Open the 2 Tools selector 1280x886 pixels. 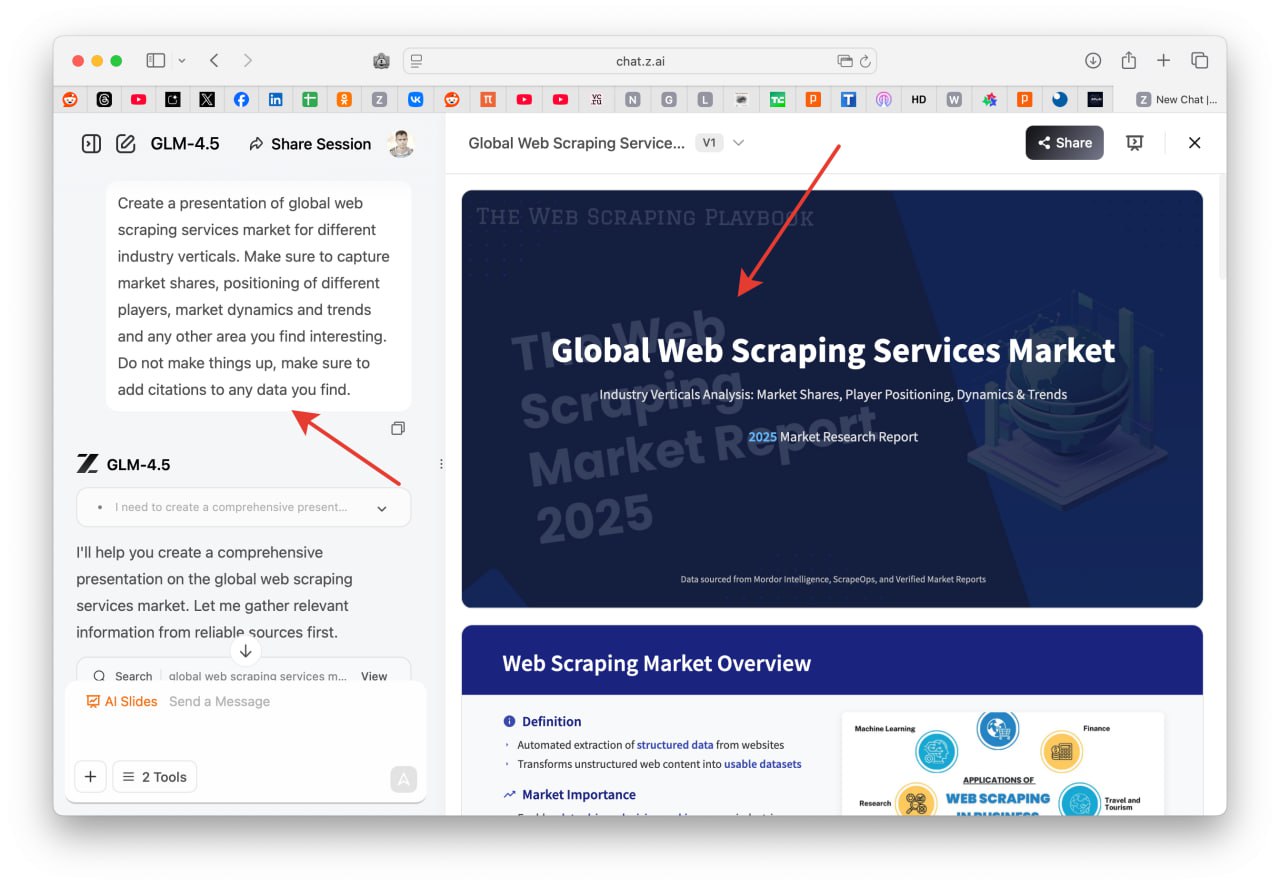[155, 777]
